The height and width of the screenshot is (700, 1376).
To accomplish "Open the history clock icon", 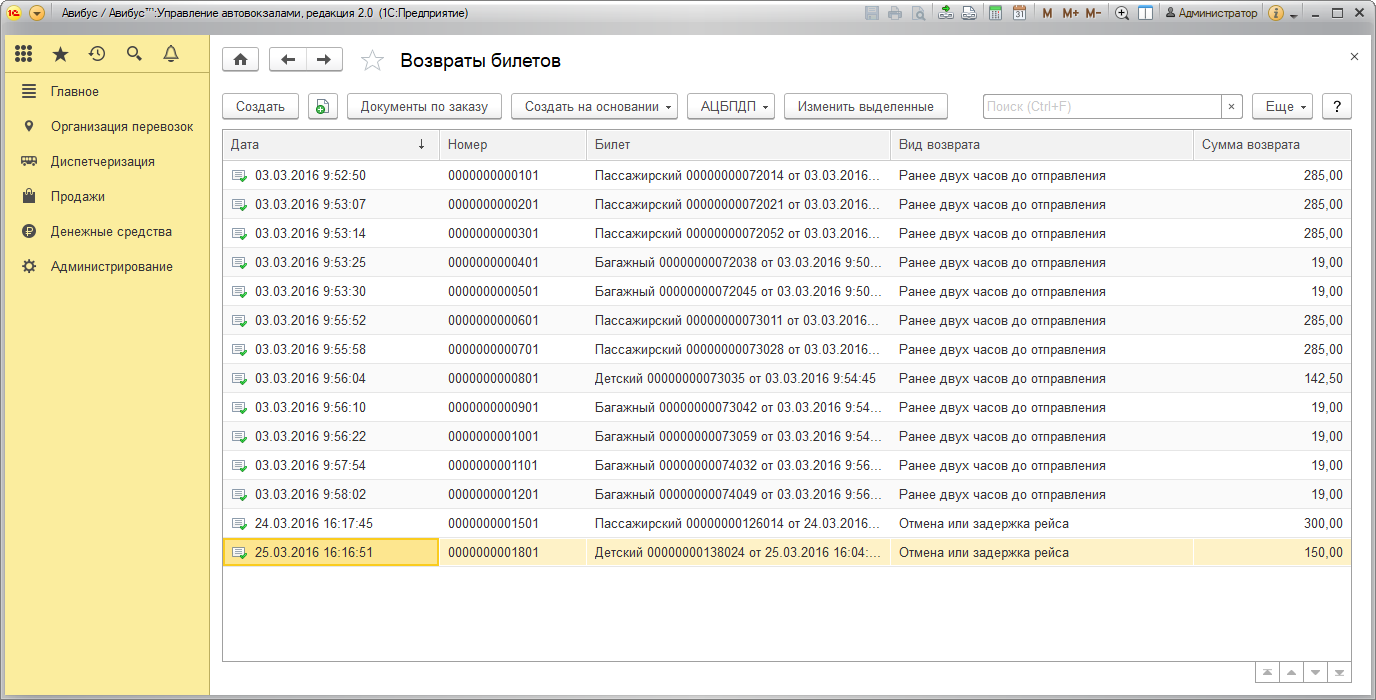I will point(97,54).
